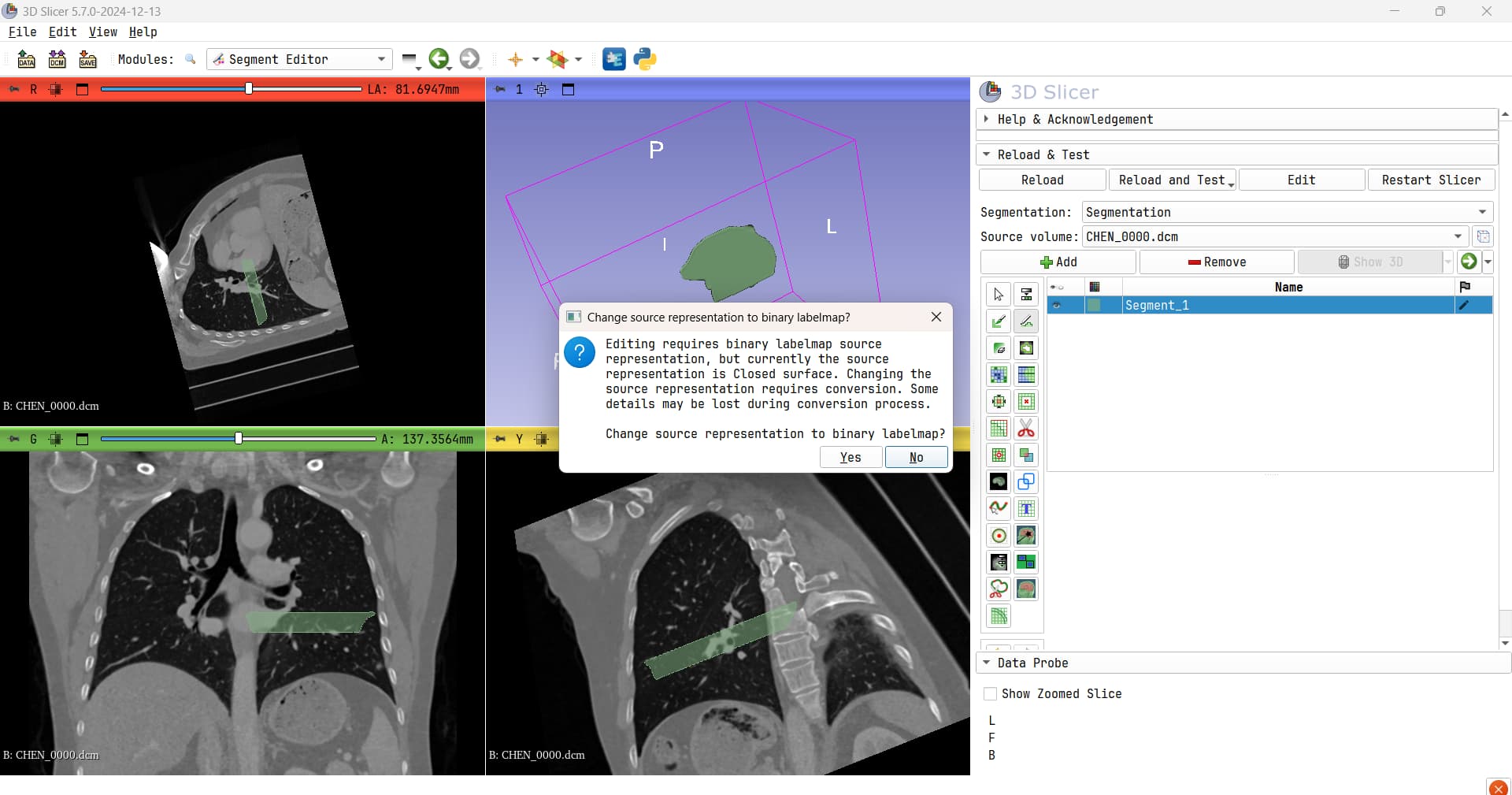
Task: Open the File menu
Action: point(22,32)
